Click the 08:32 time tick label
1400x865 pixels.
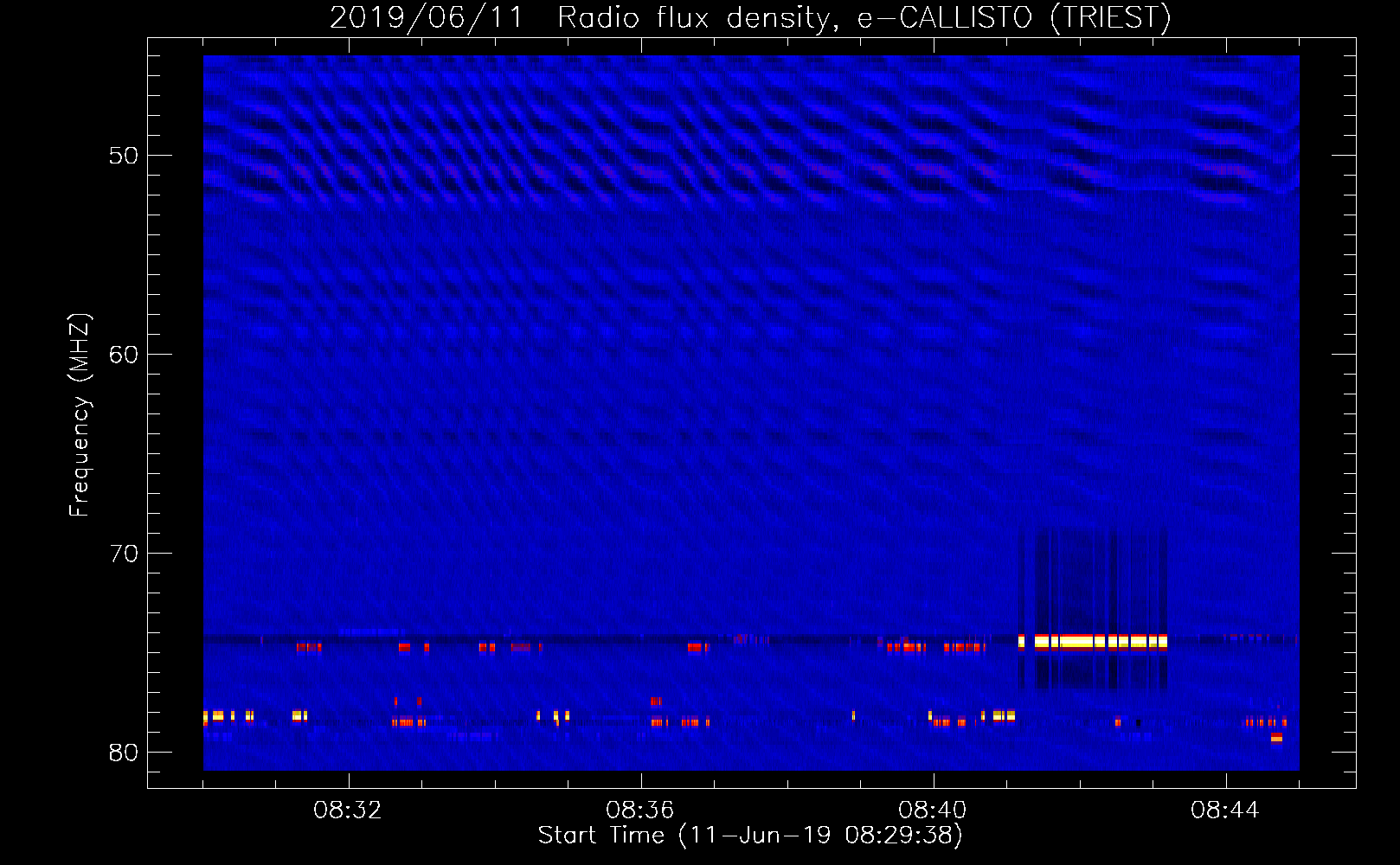348,811
